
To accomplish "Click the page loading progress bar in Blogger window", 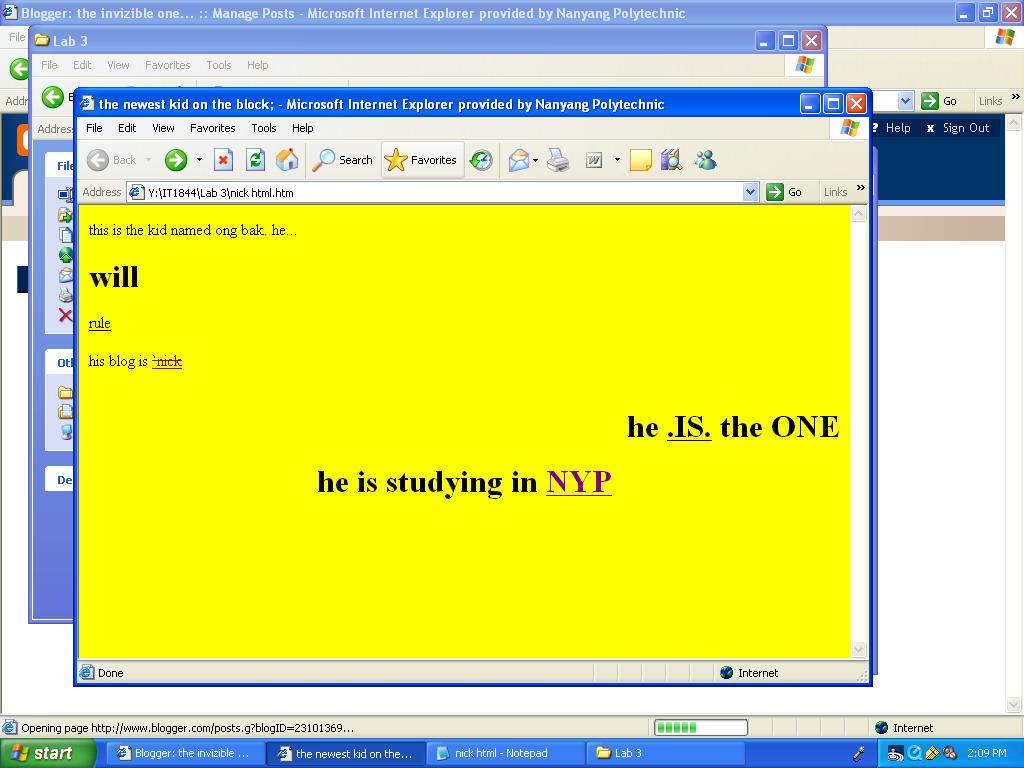I will [701, 728].
